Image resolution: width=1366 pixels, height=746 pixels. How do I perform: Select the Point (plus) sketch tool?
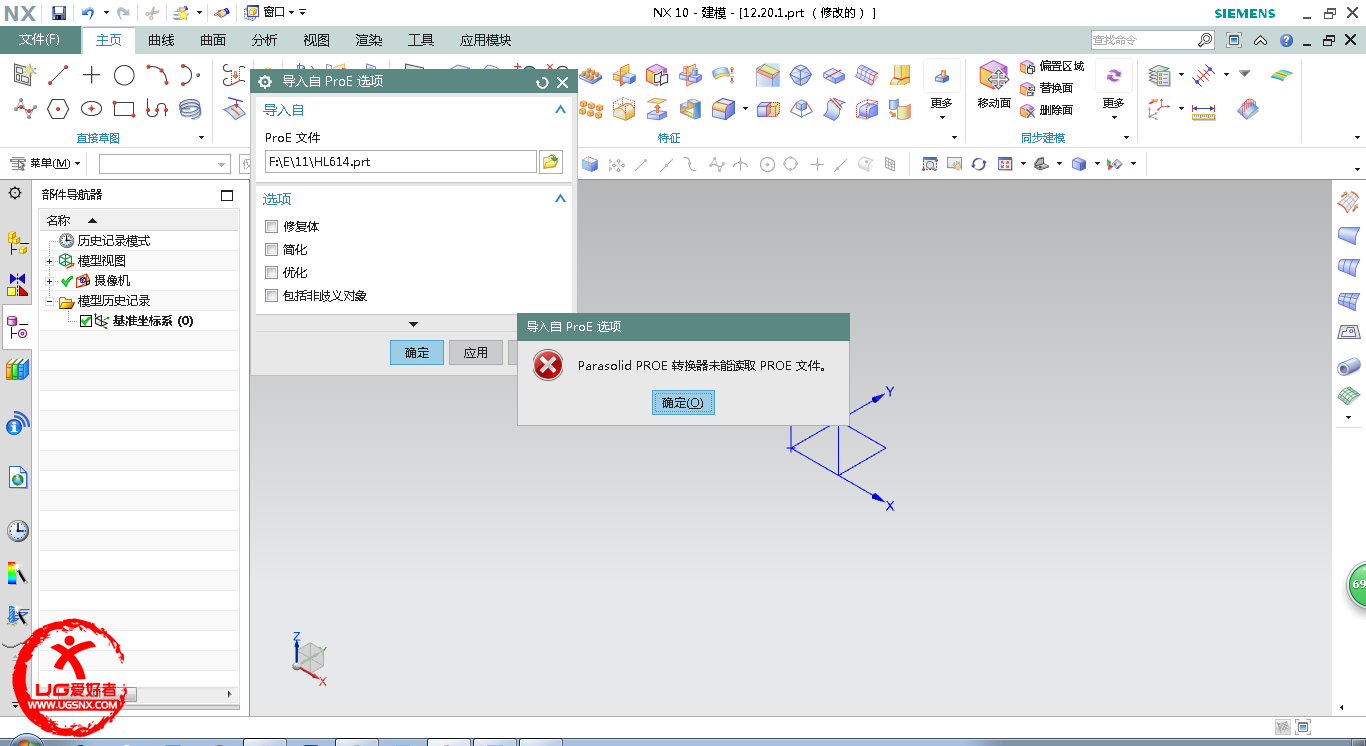pos(91,74)
